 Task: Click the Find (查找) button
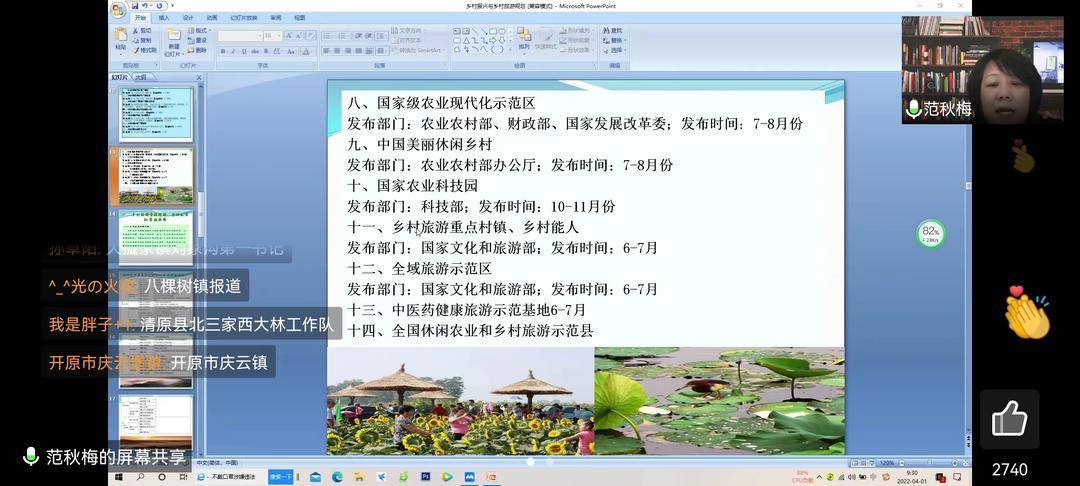tap(612, 30)
